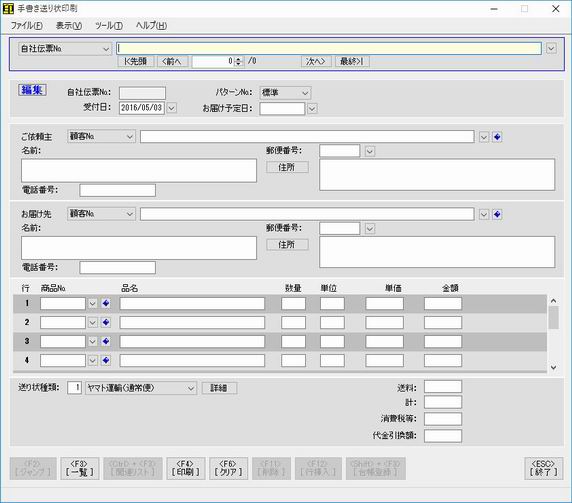Viewport: 572px width, 503px height.
Task: Open the お届け予定日 date picker dropdown
Action: 312,108
